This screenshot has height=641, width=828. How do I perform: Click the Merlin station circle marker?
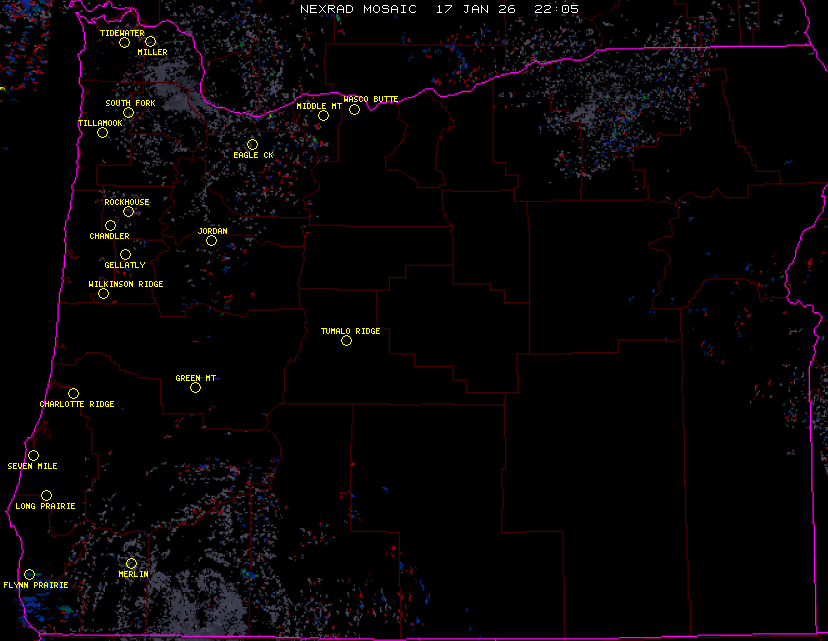pos(132,564)
